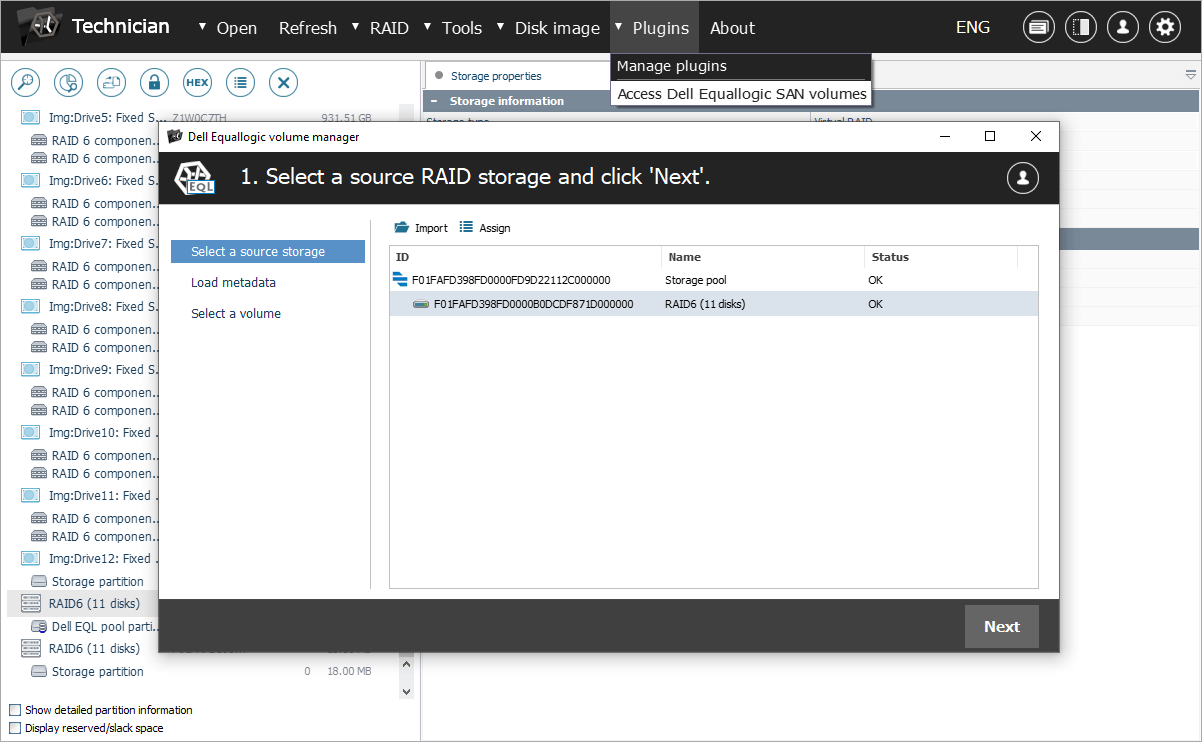Toggle the side panel layout icon

[x=1081, y=28]
